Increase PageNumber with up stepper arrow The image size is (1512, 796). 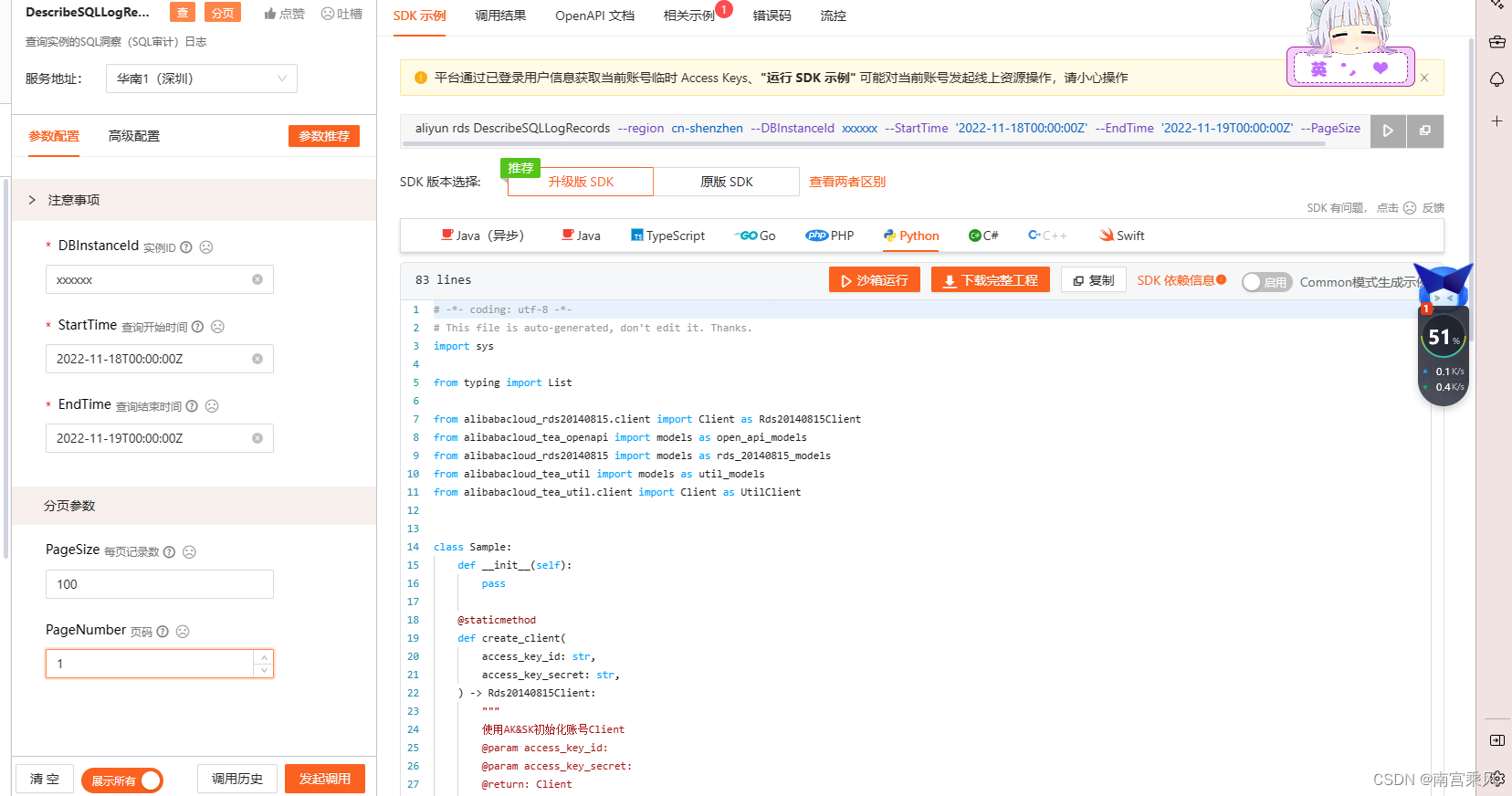click(x=264, y=657)
